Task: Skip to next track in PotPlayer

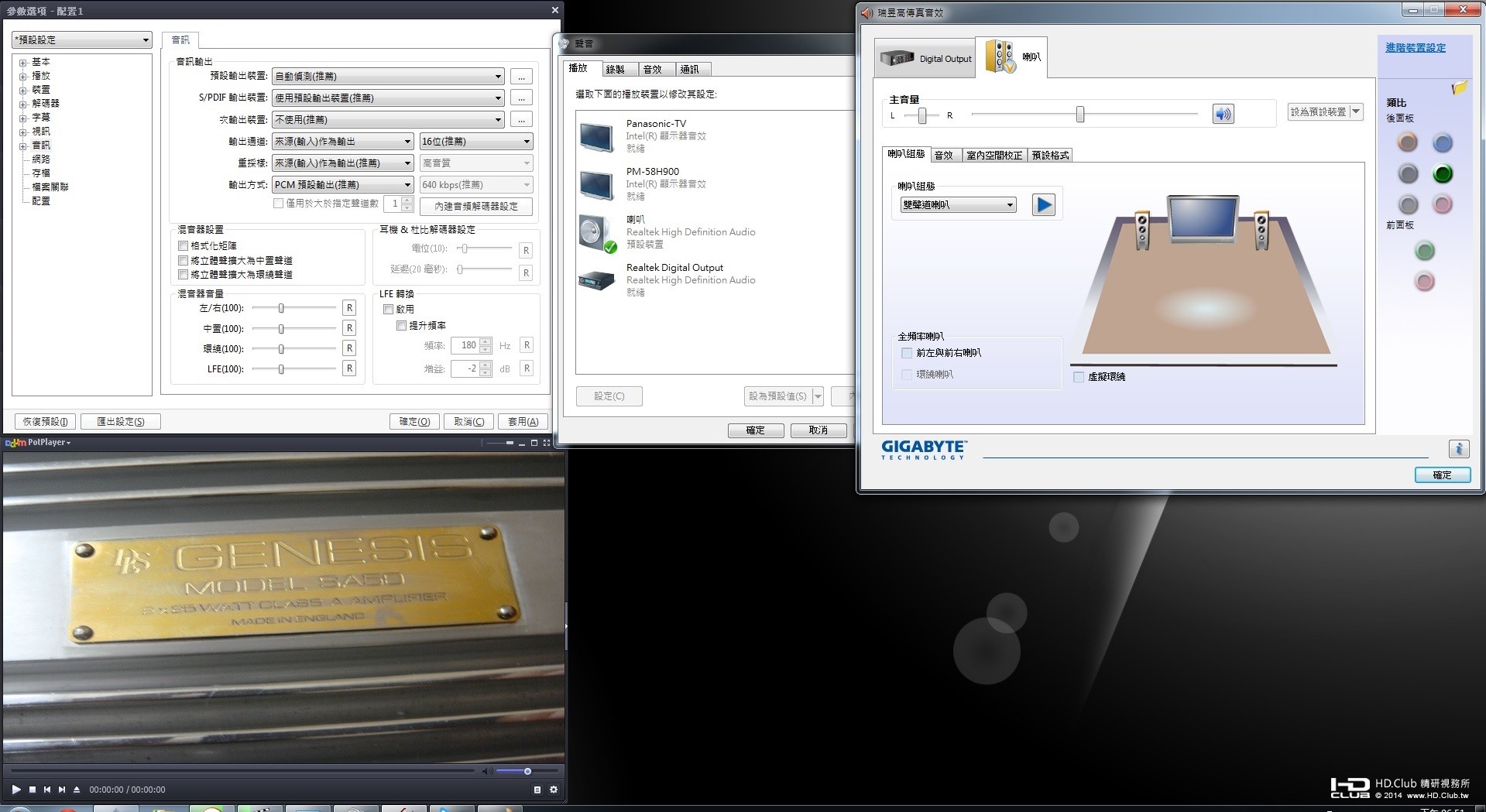Action: point(62,790)
